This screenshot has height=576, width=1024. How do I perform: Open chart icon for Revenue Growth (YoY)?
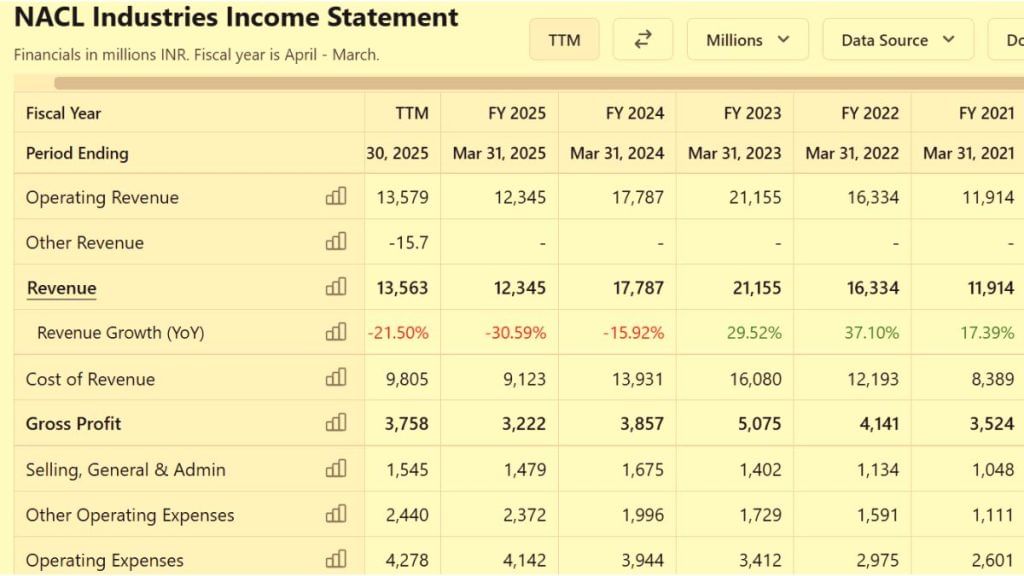(336, 332)
